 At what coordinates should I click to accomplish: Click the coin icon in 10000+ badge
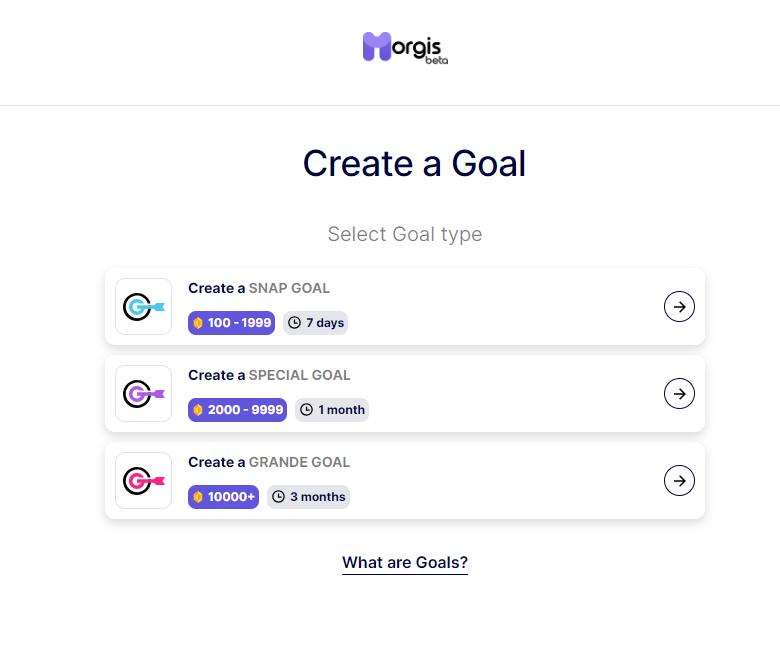198,497
